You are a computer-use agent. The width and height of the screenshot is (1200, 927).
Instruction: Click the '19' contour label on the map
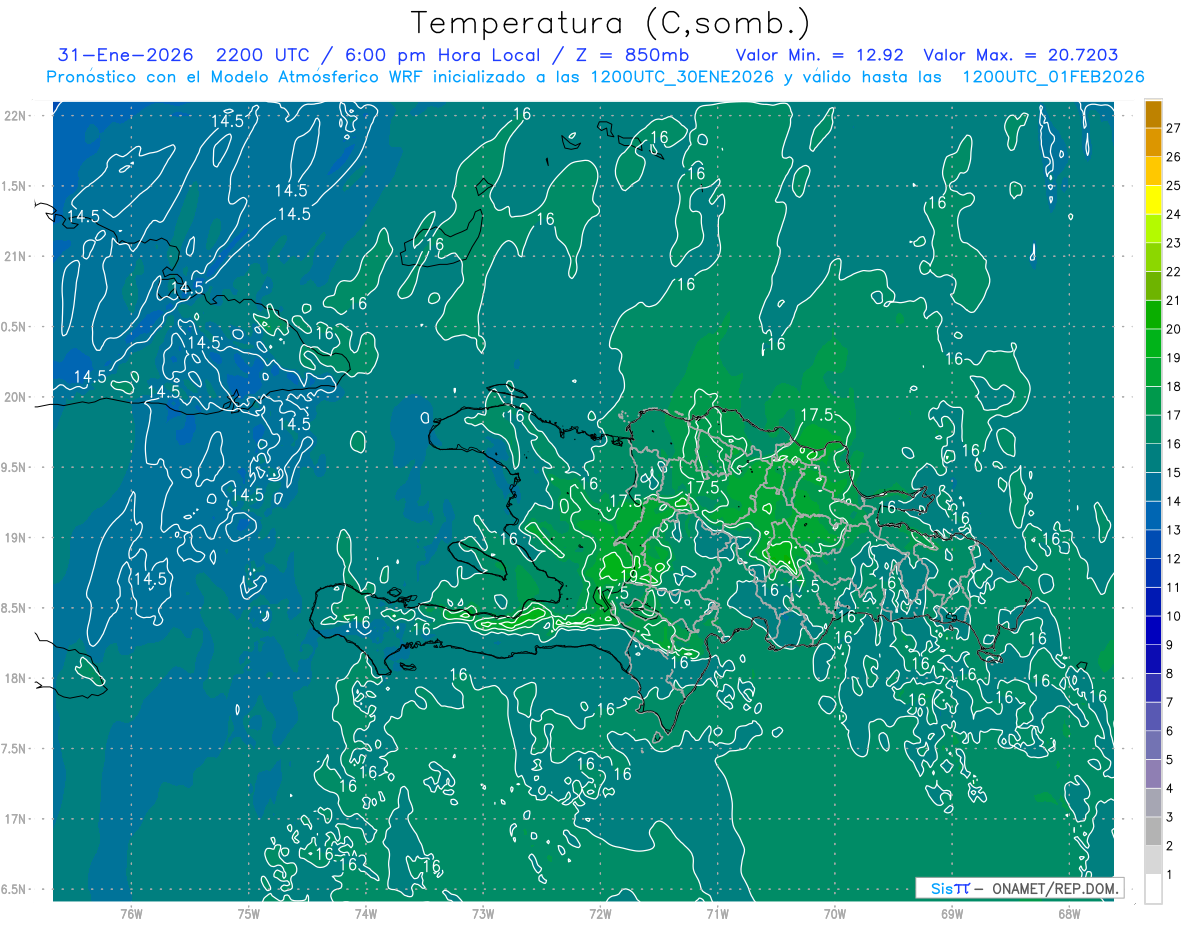pos(630,575)
